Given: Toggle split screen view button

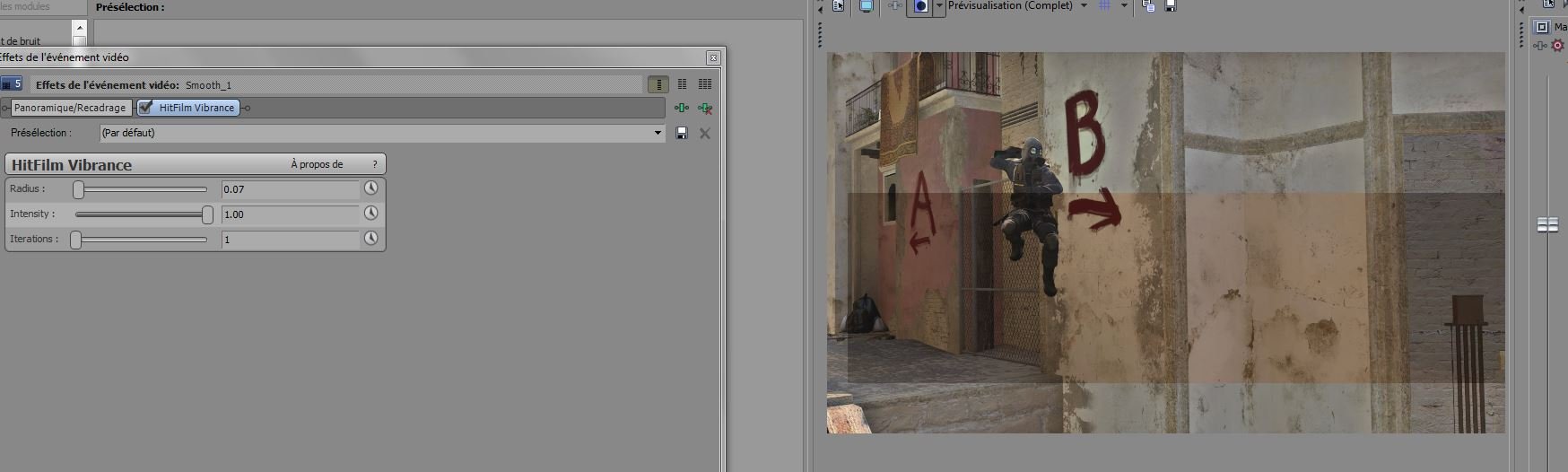Looking at the screenshot, I should 920,6.
